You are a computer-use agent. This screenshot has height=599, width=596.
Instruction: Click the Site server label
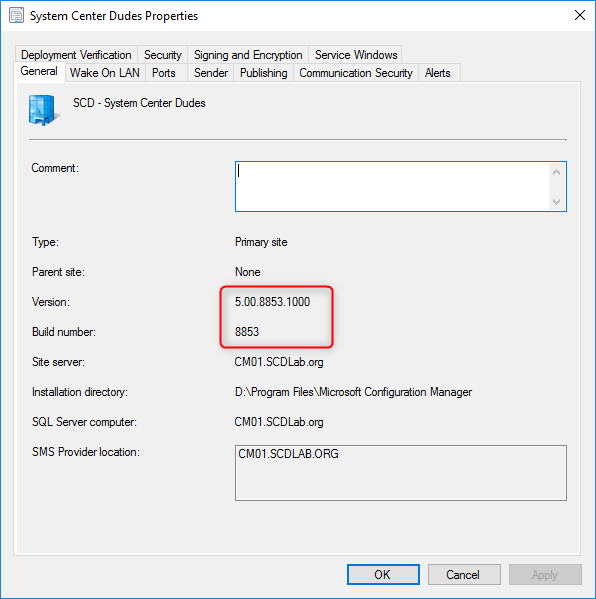click(58, 362)
